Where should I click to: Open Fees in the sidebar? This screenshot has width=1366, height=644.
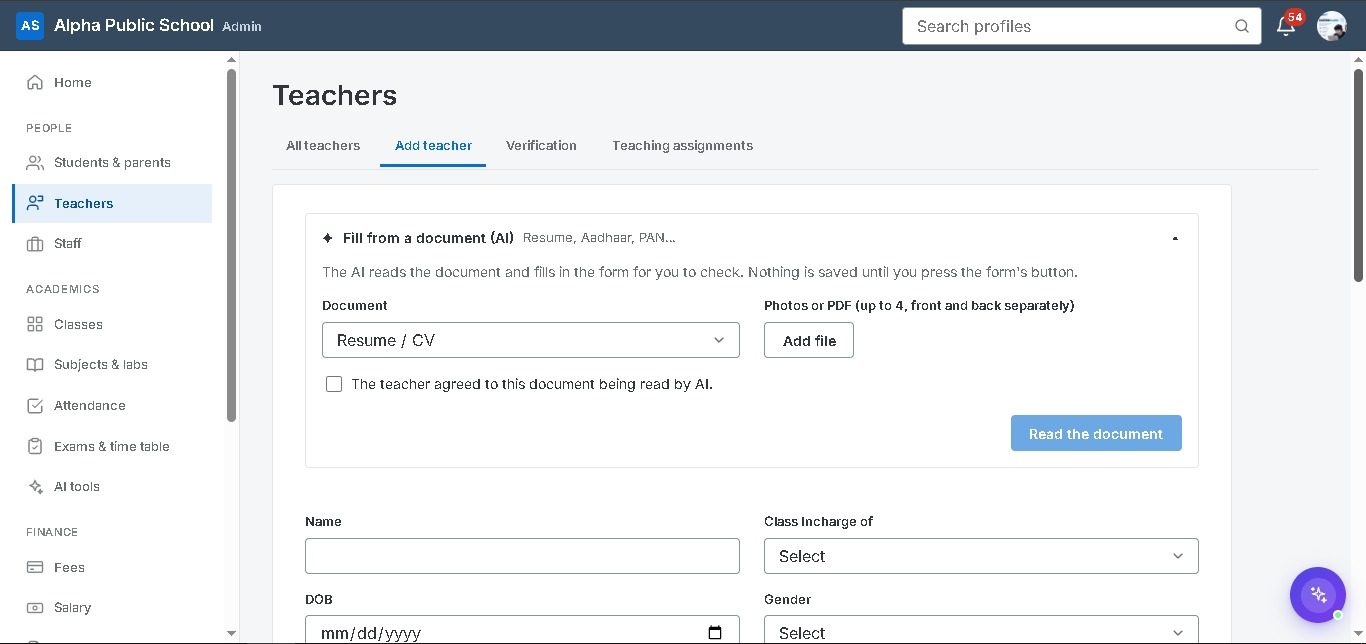(112, 567)
